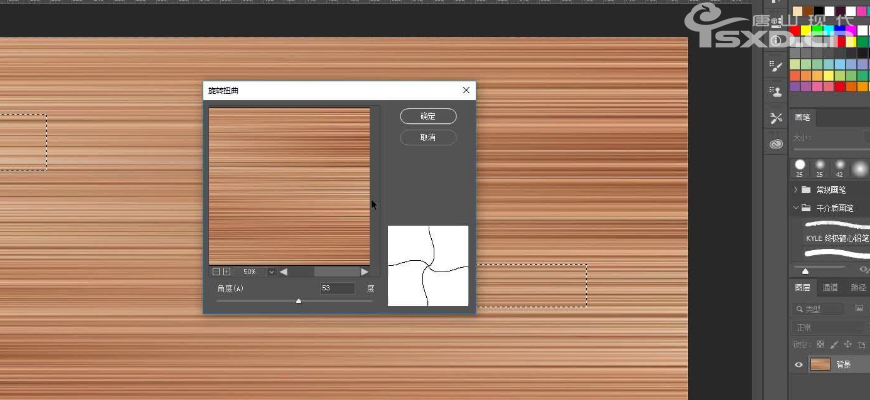Click the 取消 button in twirl dialog

(x=428, y=138)
